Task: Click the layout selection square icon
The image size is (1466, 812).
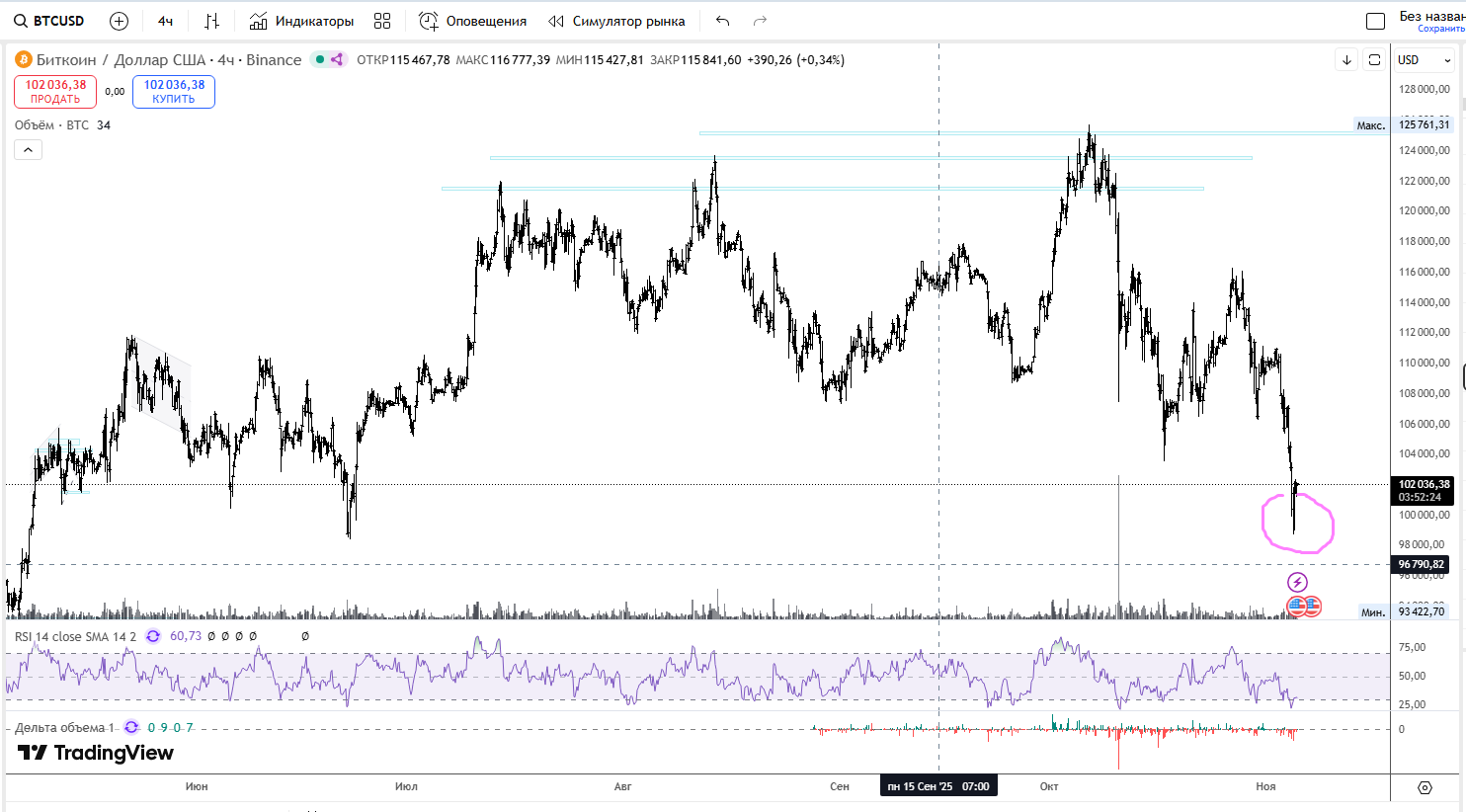Action: (x=1375, y=21)
